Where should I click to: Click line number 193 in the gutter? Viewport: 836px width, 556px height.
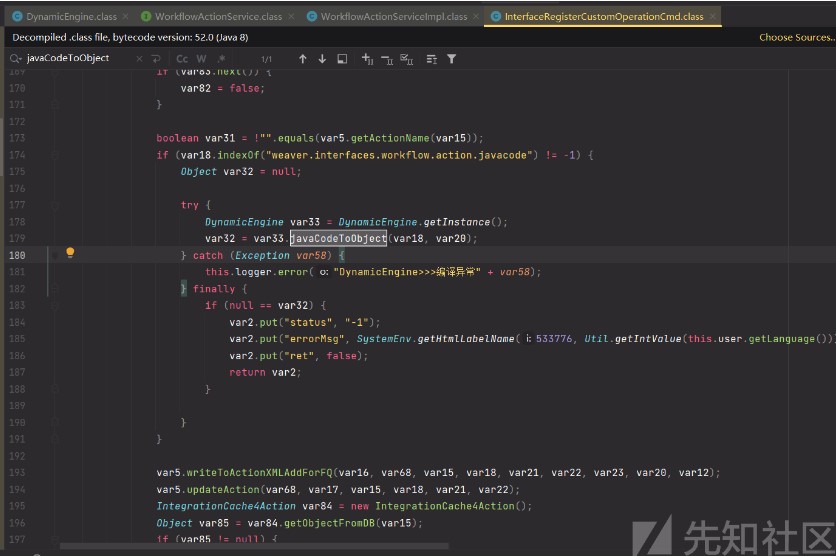pos(17,473)
